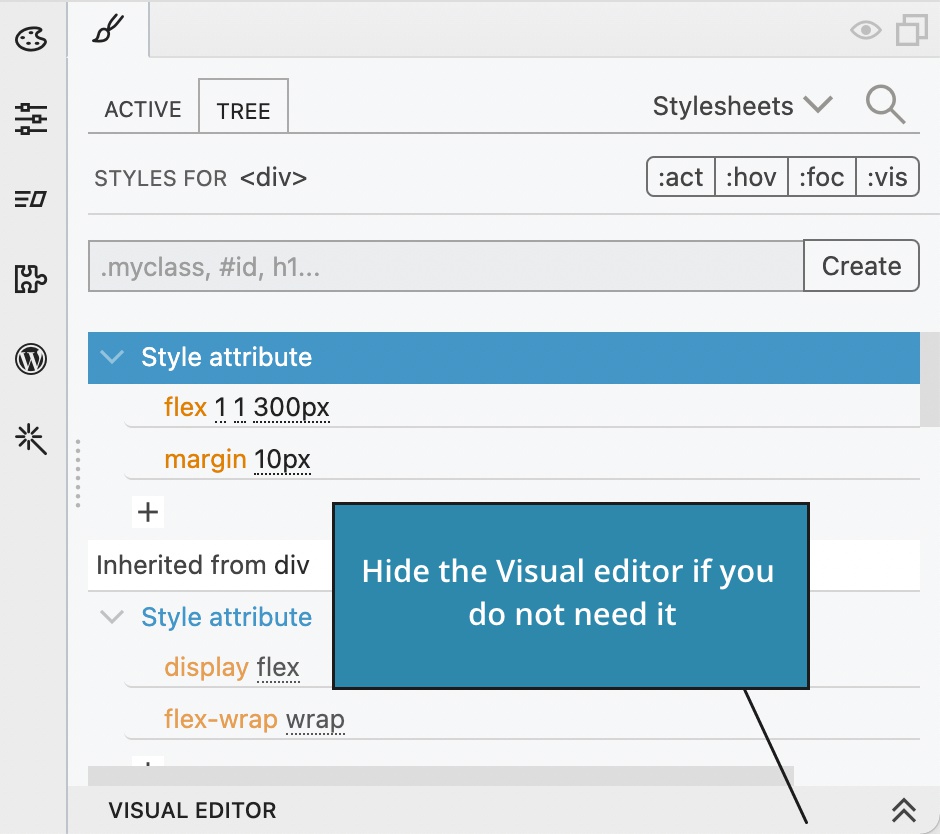The height and width of the screenshot is (834, 940).
Task: Hide Visual editor with double-chevron icon
Action: pyautogui.click(x=903, y=810)
